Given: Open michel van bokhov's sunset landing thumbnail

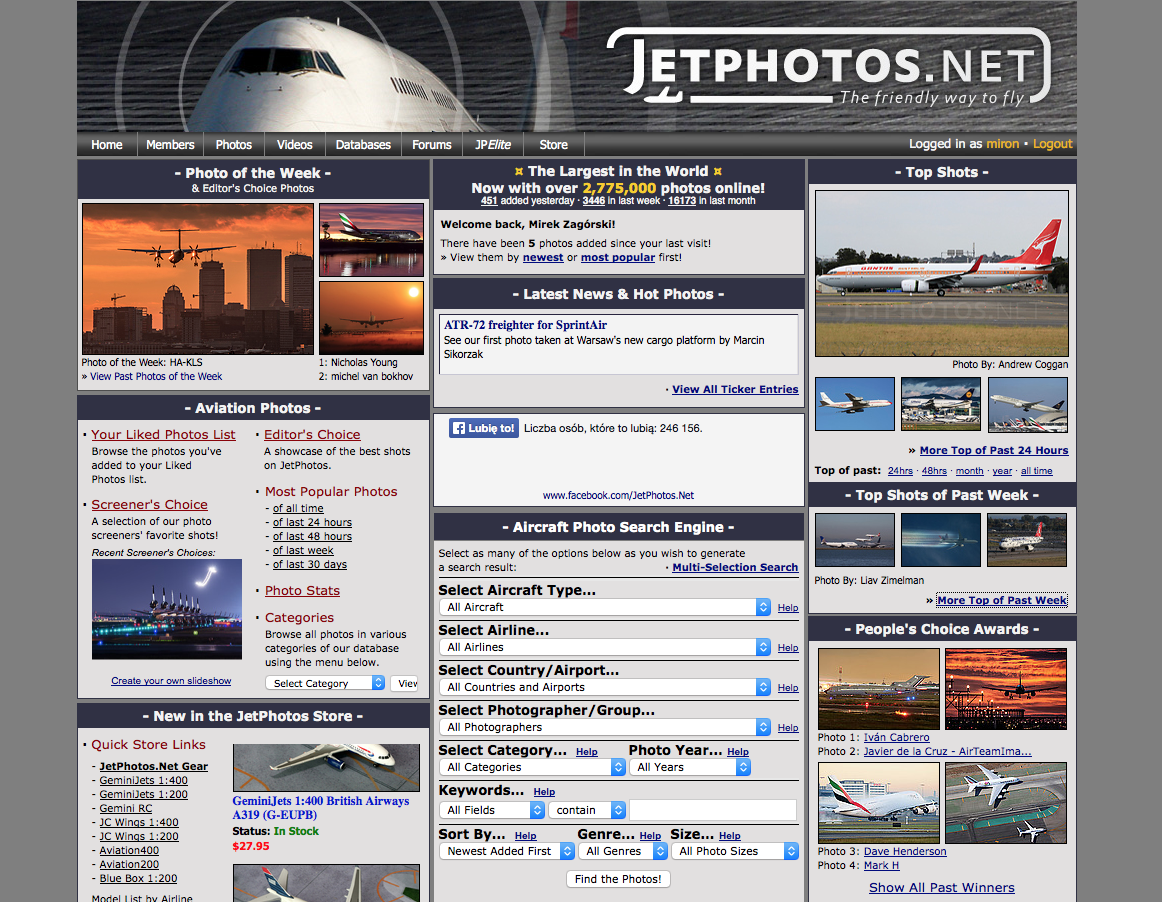Looking at the screenshot, I should [371, 317].
